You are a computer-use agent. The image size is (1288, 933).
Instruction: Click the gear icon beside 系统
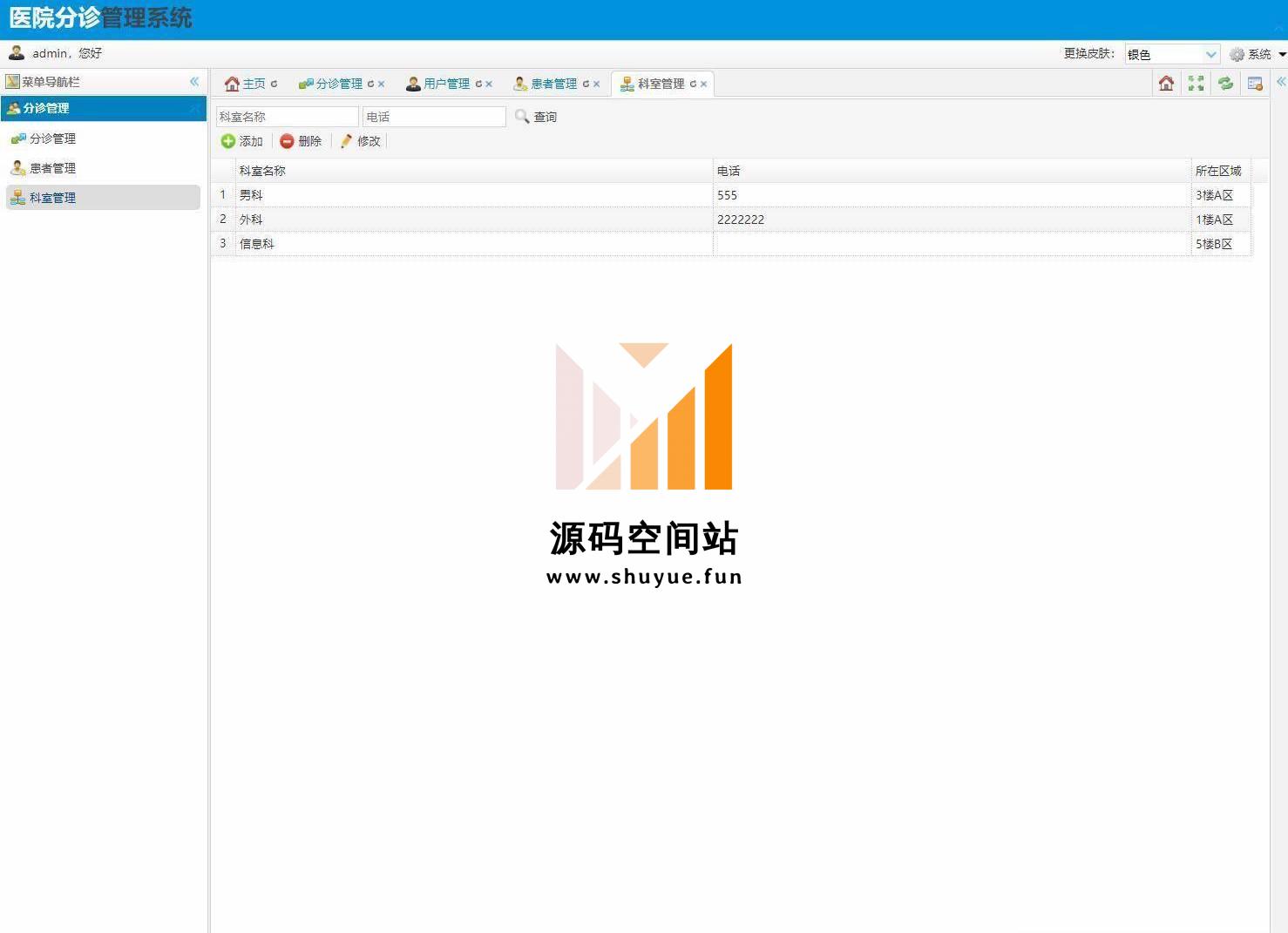click(1237, 54)
